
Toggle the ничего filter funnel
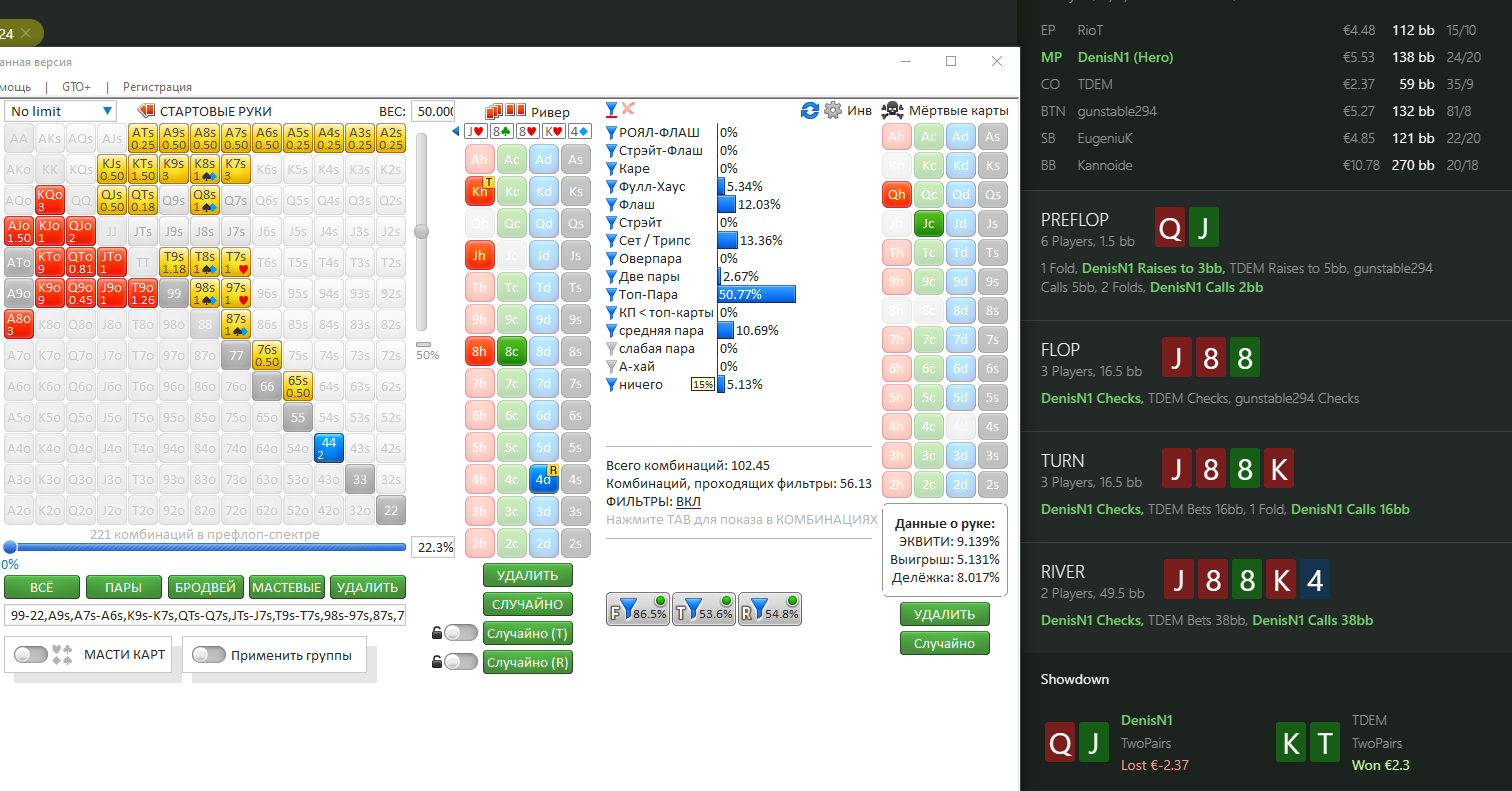[x=612, y=384]
